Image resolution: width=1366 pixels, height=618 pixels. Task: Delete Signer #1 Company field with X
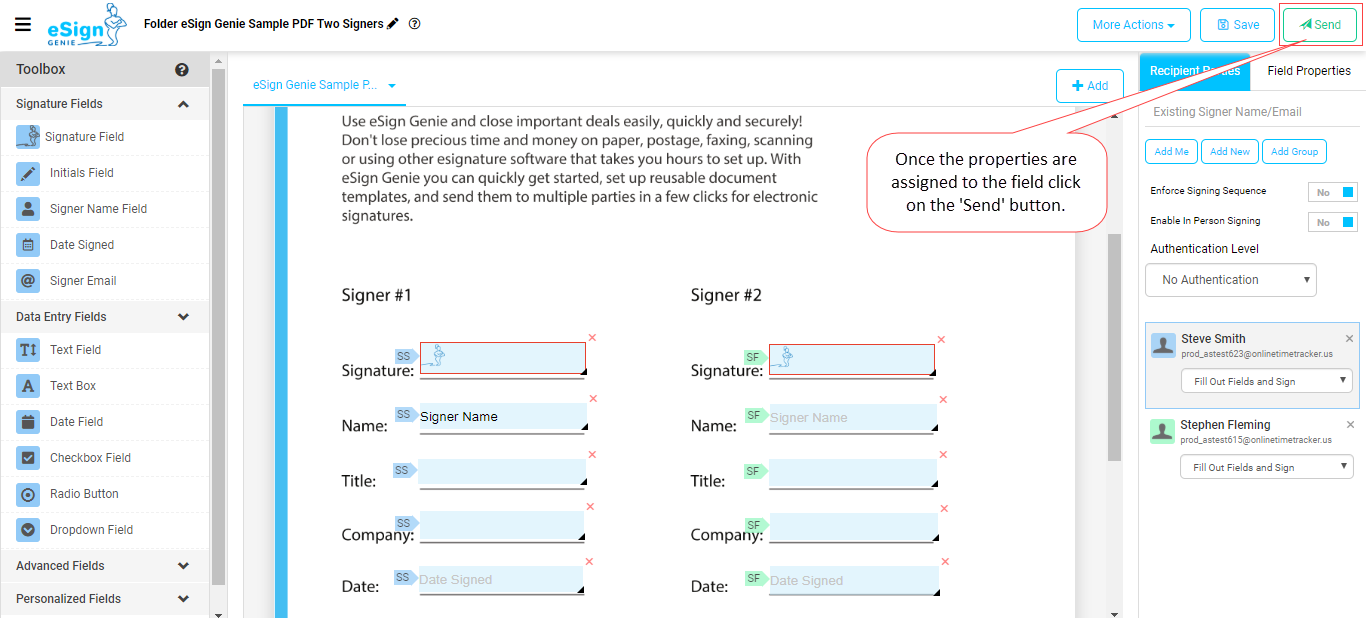[x=590, y=507]
